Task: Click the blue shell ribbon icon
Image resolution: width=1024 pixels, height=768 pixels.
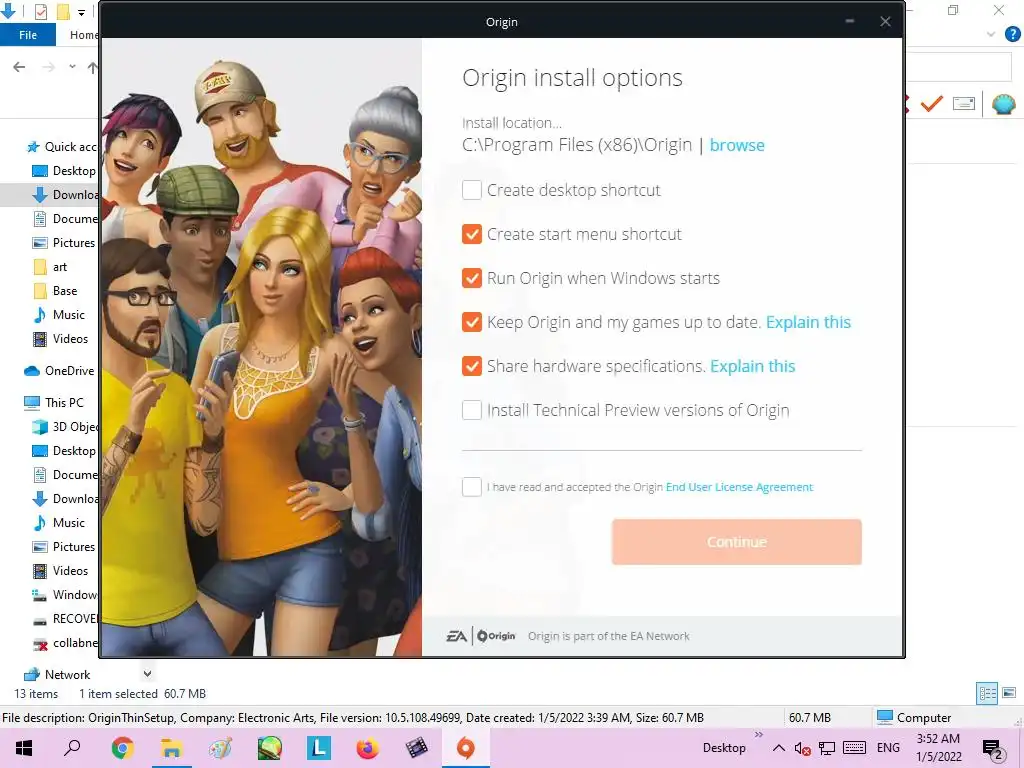Action: click(x=1003, y=104)
